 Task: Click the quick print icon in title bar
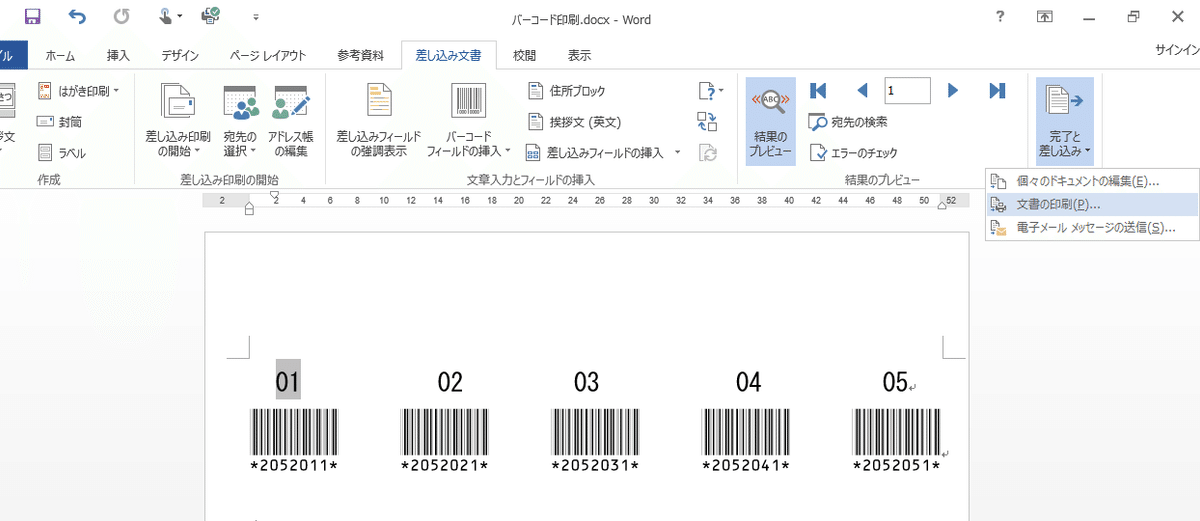tap(212, 17)
